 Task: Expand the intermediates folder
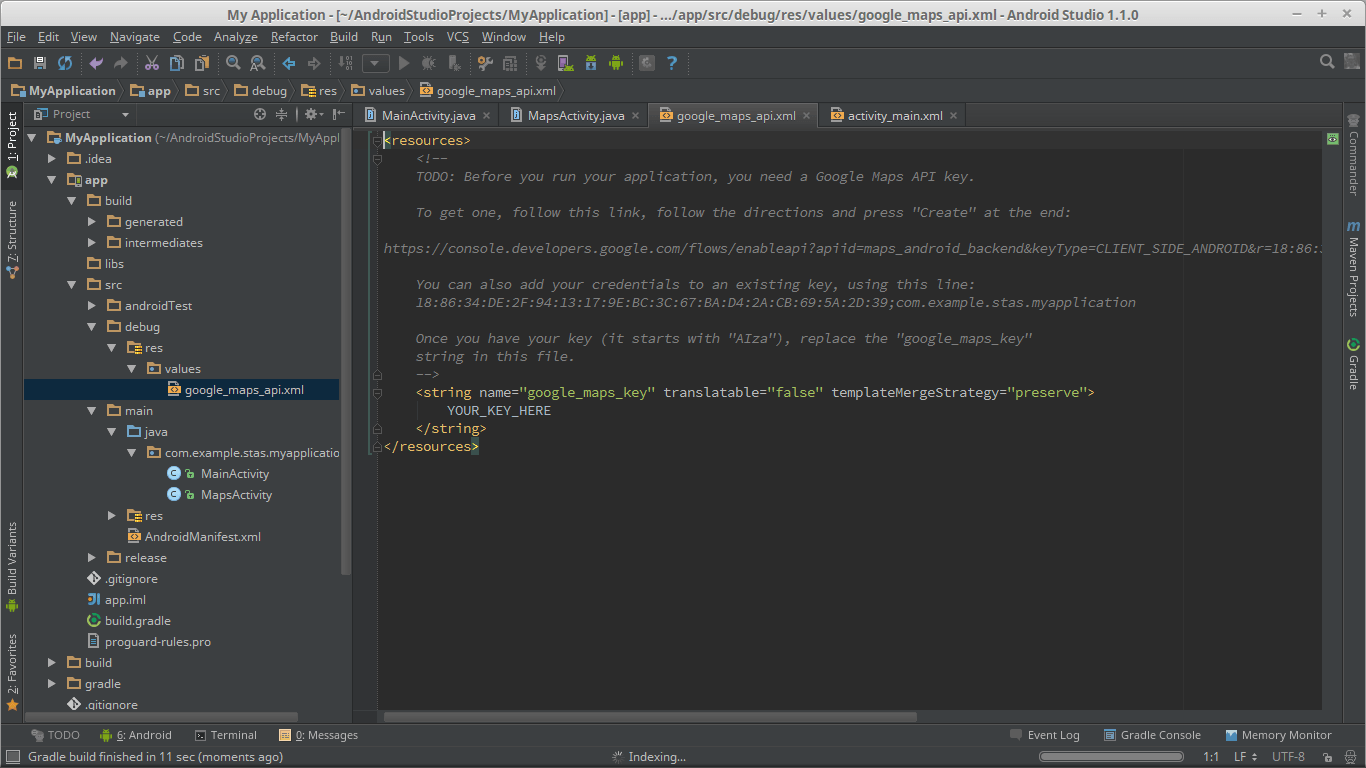[92, 243]
